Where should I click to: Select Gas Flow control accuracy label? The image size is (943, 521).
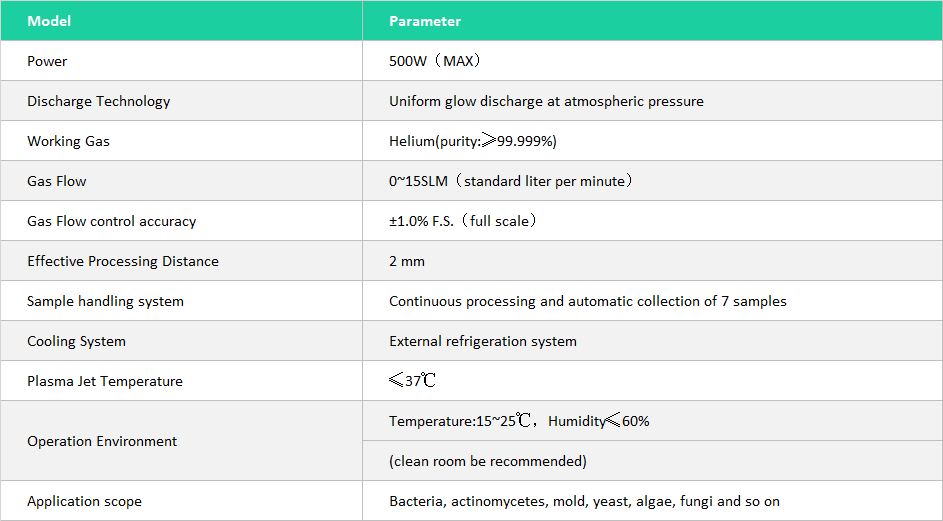point(111,221)
